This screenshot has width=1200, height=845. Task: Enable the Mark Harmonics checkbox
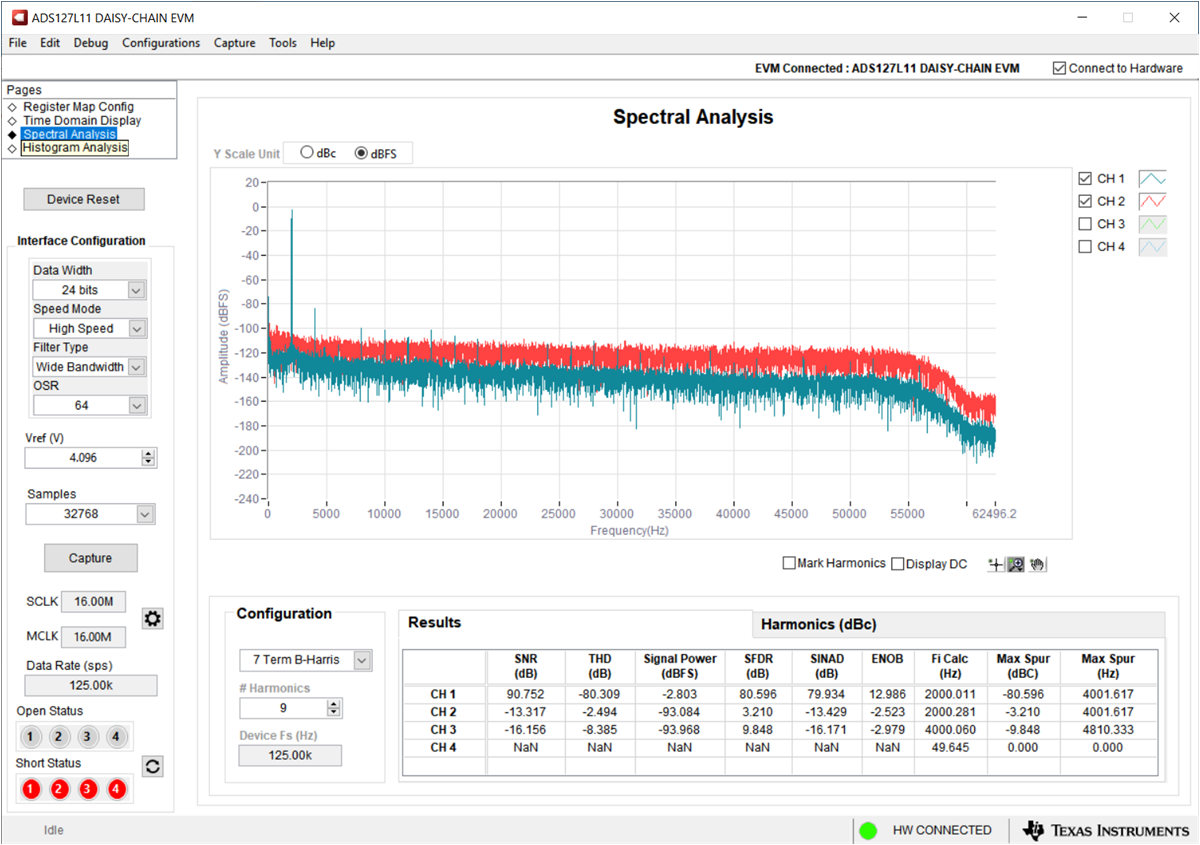[x=790, y=564]
